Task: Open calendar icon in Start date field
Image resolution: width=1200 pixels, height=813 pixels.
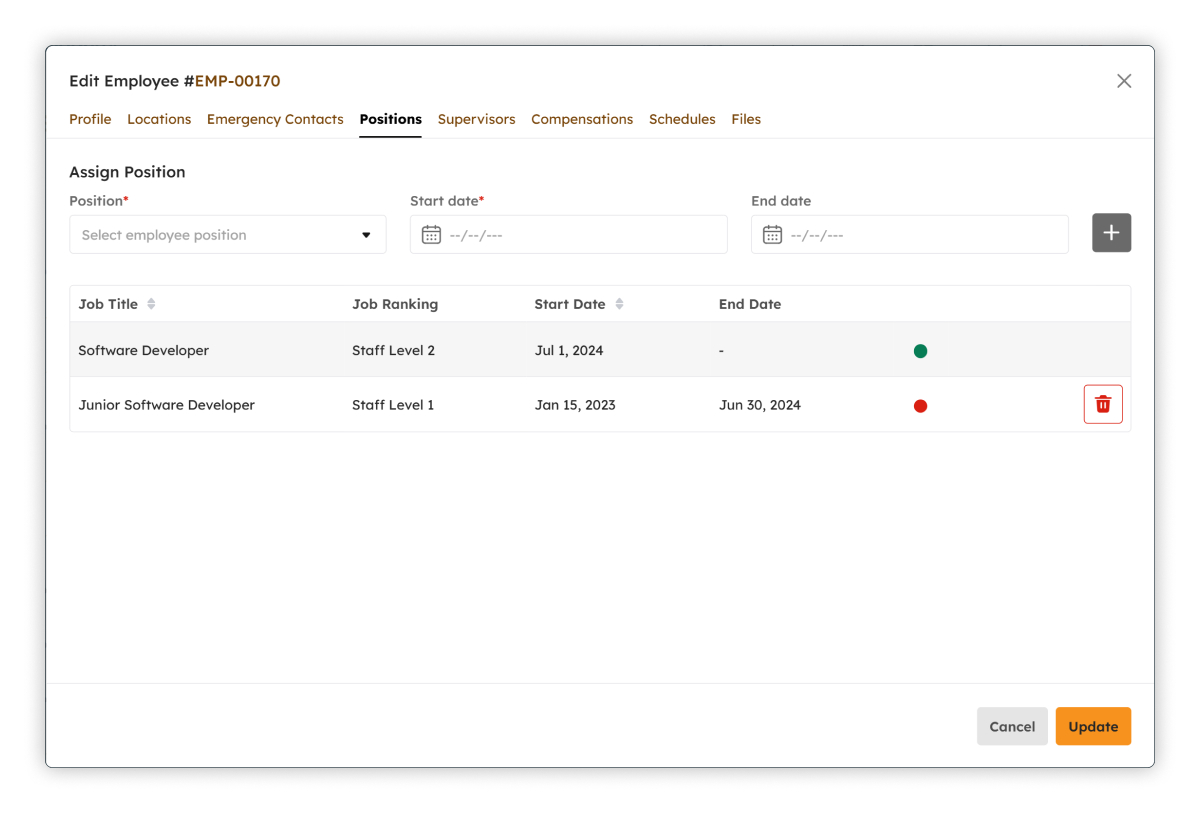Action: (431, 235)
